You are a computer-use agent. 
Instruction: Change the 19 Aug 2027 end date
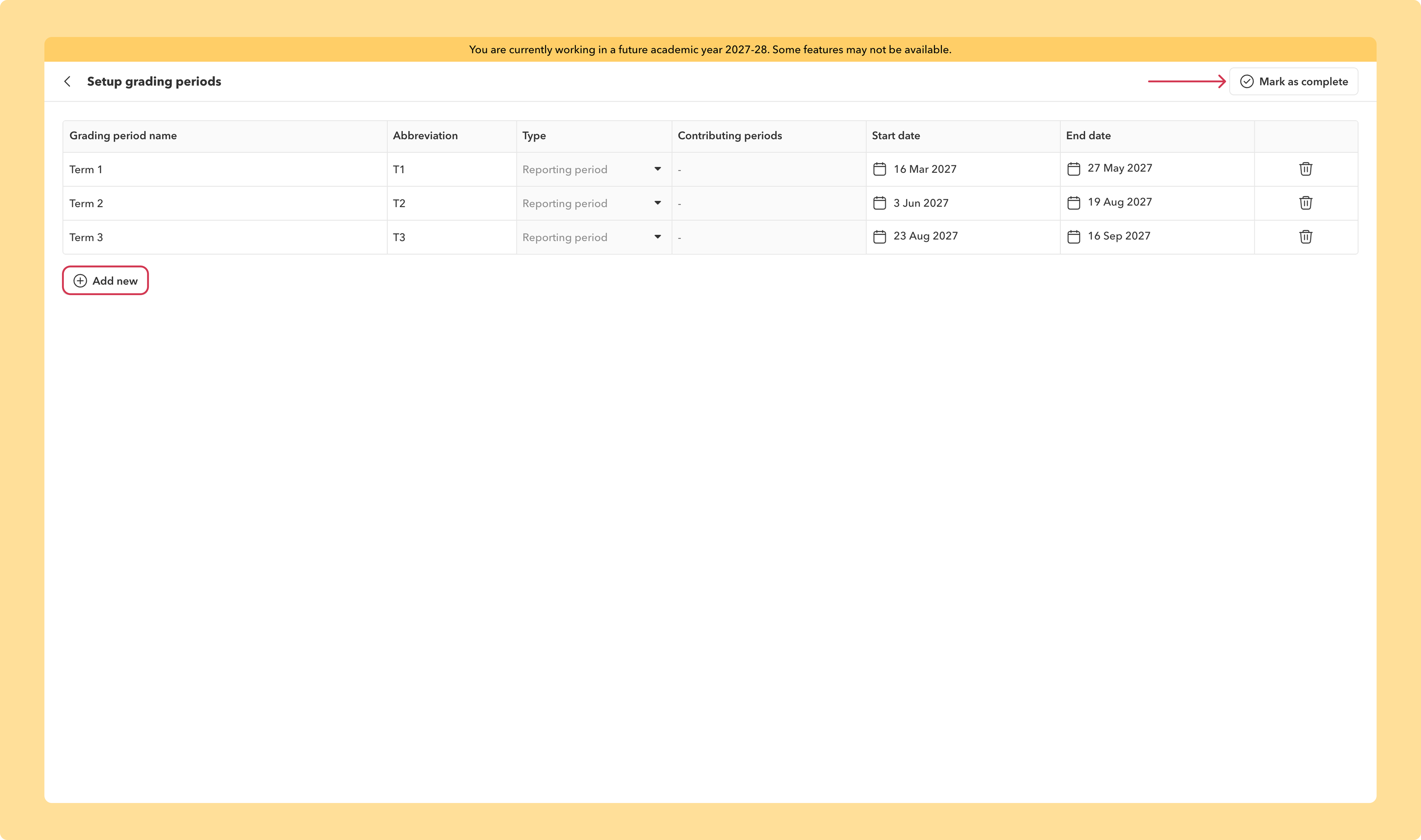pyautogui.click(x=1157, y=203)
